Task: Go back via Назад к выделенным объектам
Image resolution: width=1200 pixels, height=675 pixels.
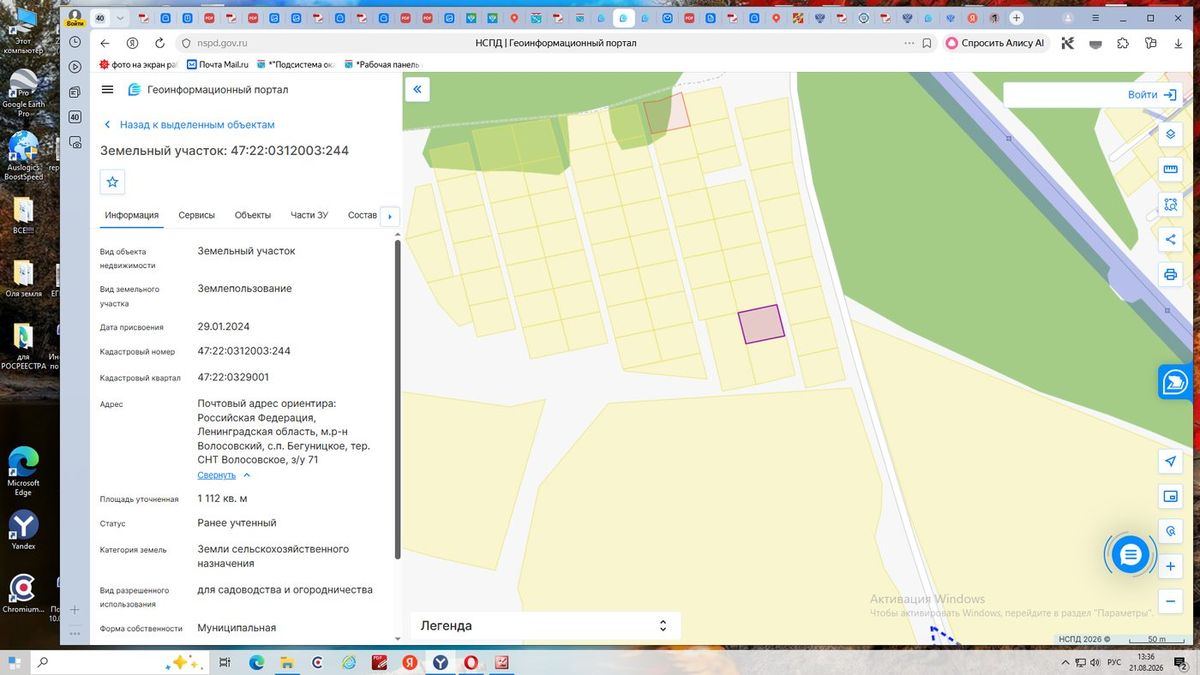Action: tap(190, 125)
